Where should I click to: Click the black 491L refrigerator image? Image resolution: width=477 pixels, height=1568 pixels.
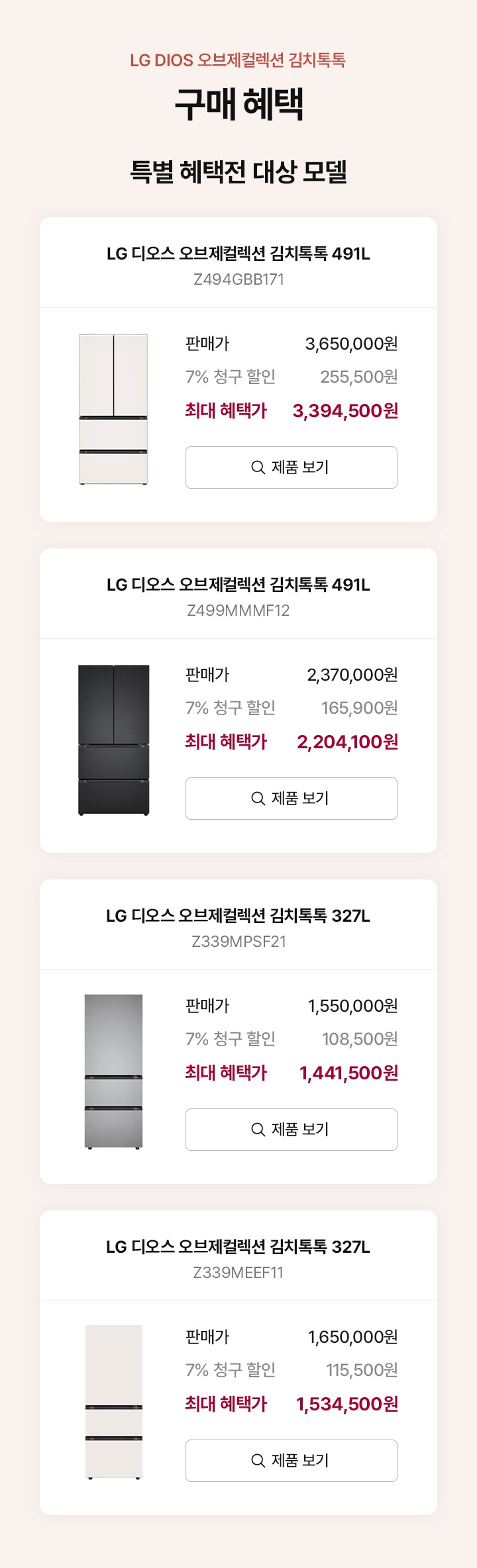coord(113,740)
